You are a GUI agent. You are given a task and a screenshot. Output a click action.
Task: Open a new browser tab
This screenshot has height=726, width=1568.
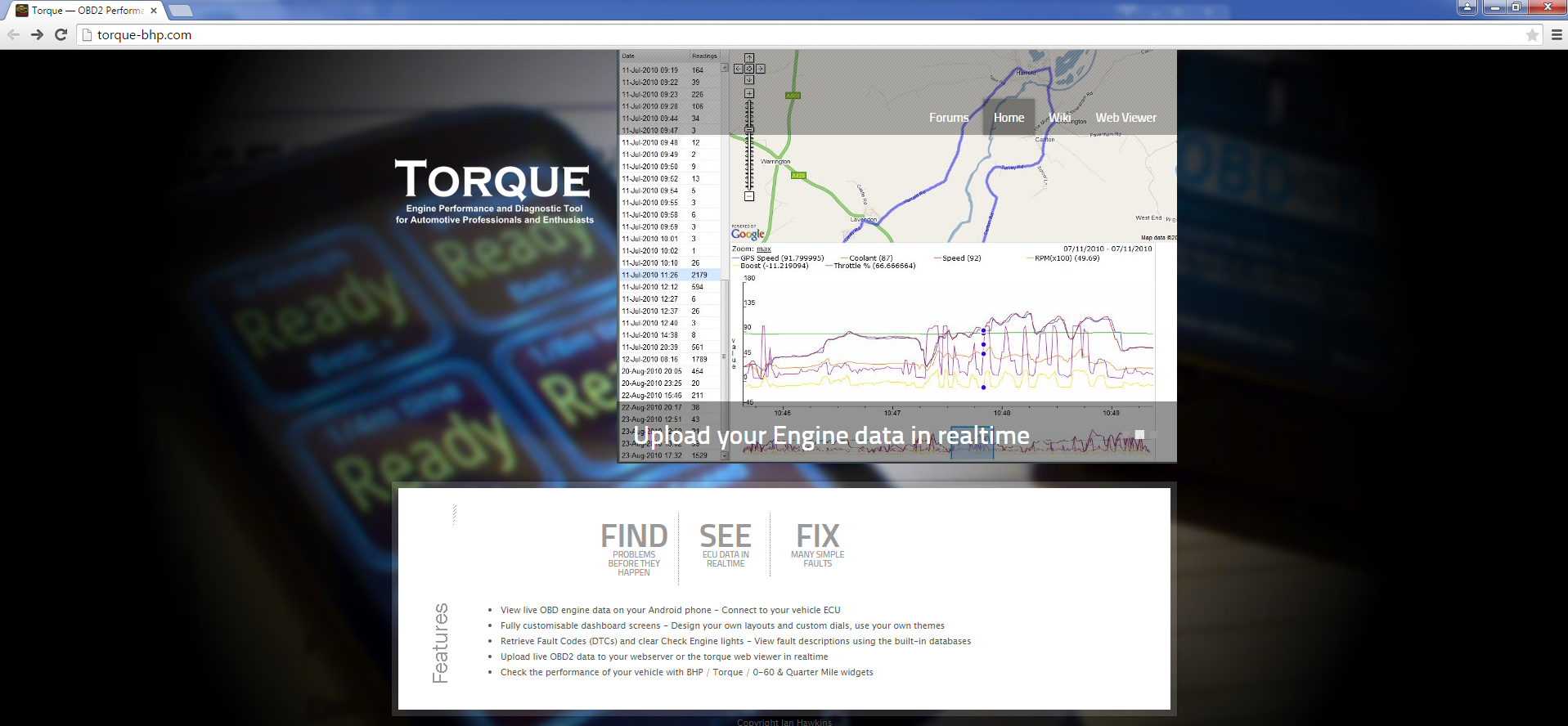click(181, 11)
